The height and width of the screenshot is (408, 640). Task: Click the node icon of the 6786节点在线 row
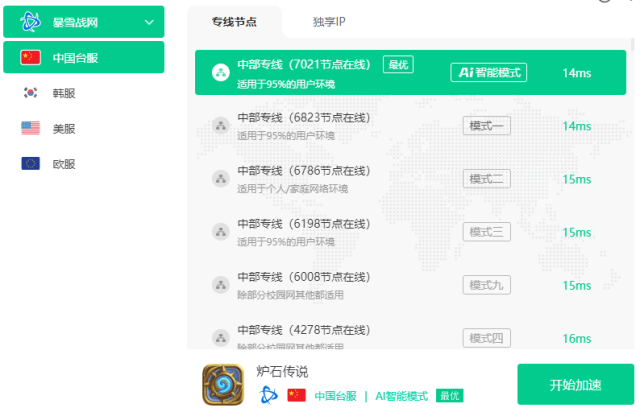[x=221, y=179]
